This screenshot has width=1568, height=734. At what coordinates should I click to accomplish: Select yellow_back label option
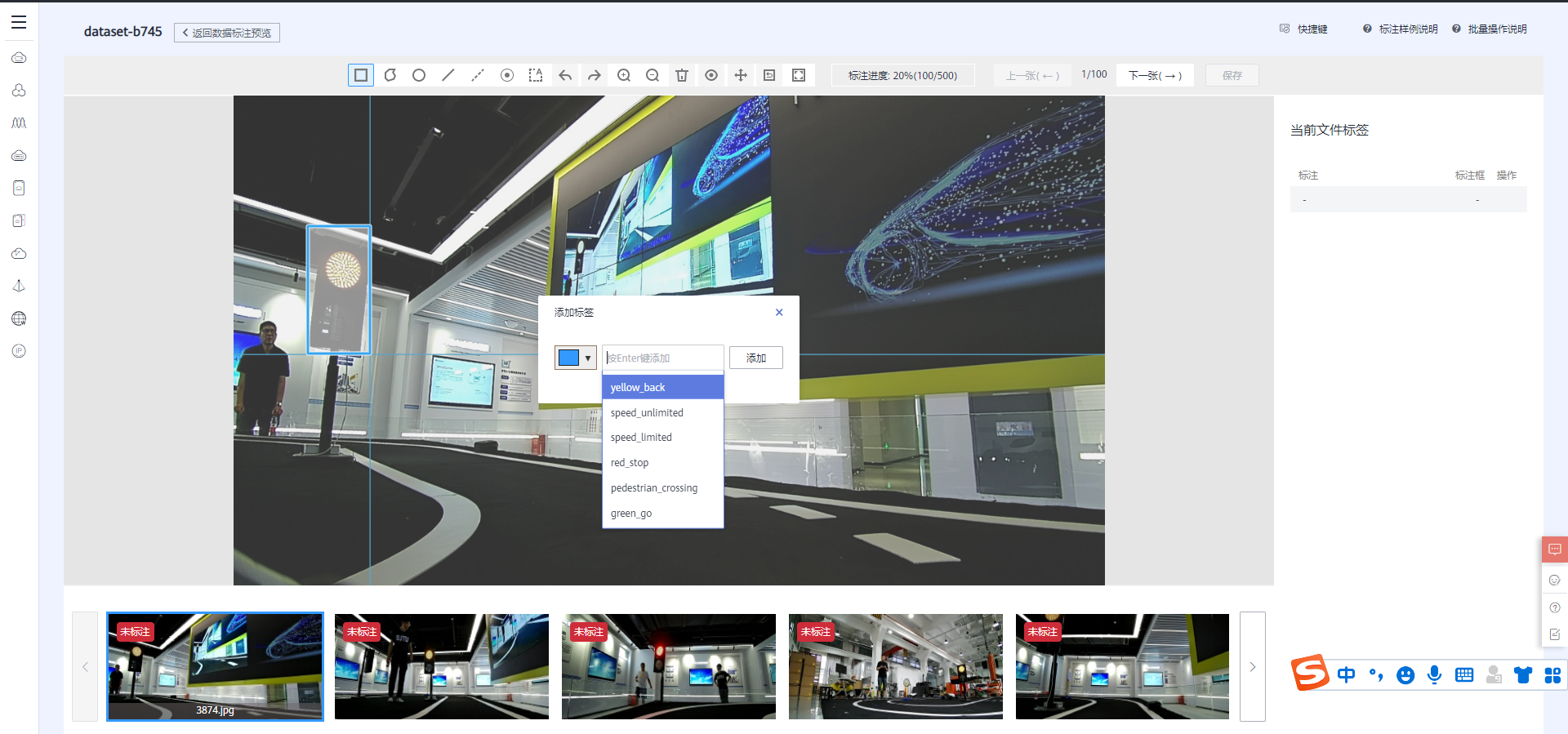point(638,387)
